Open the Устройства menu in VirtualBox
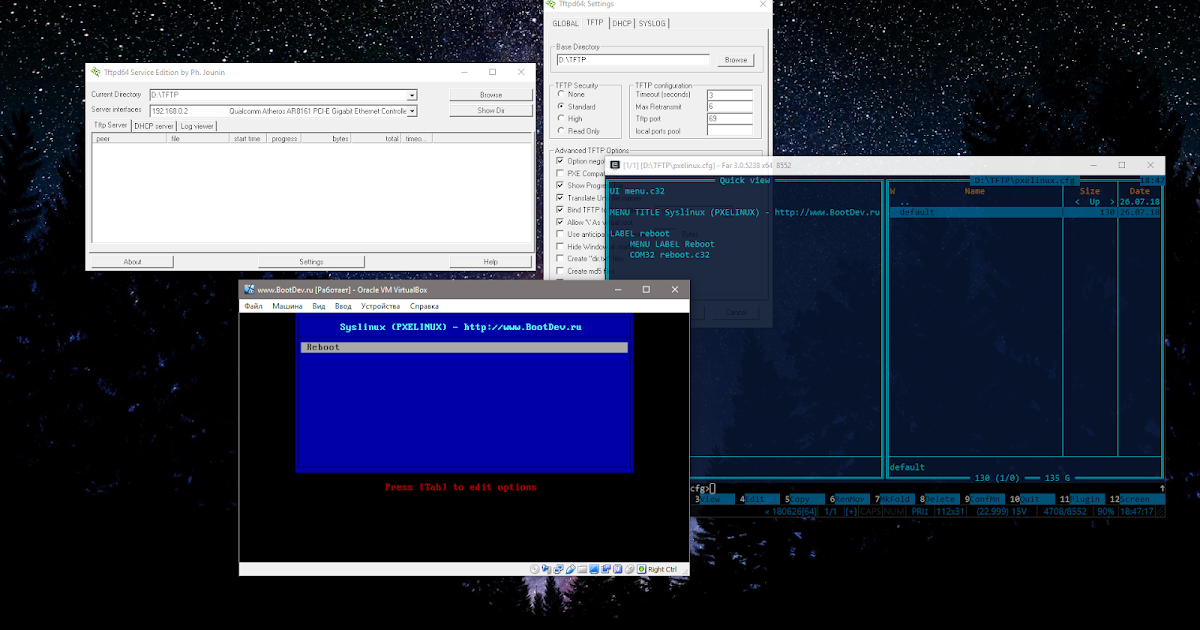Image resolution: width=1200 pixels, height=630 pixels. click(x=381, y=306)
